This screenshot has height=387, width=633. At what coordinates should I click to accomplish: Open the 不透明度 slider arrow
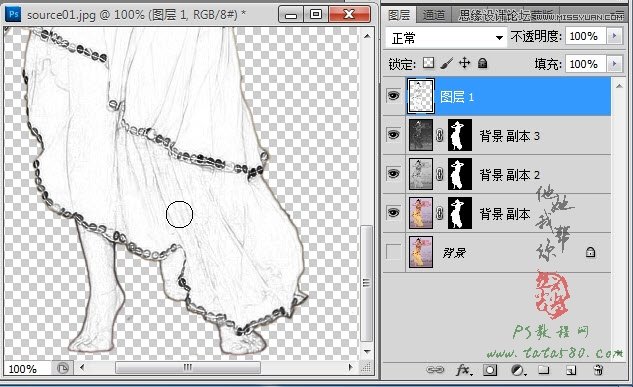coord(614,36)
